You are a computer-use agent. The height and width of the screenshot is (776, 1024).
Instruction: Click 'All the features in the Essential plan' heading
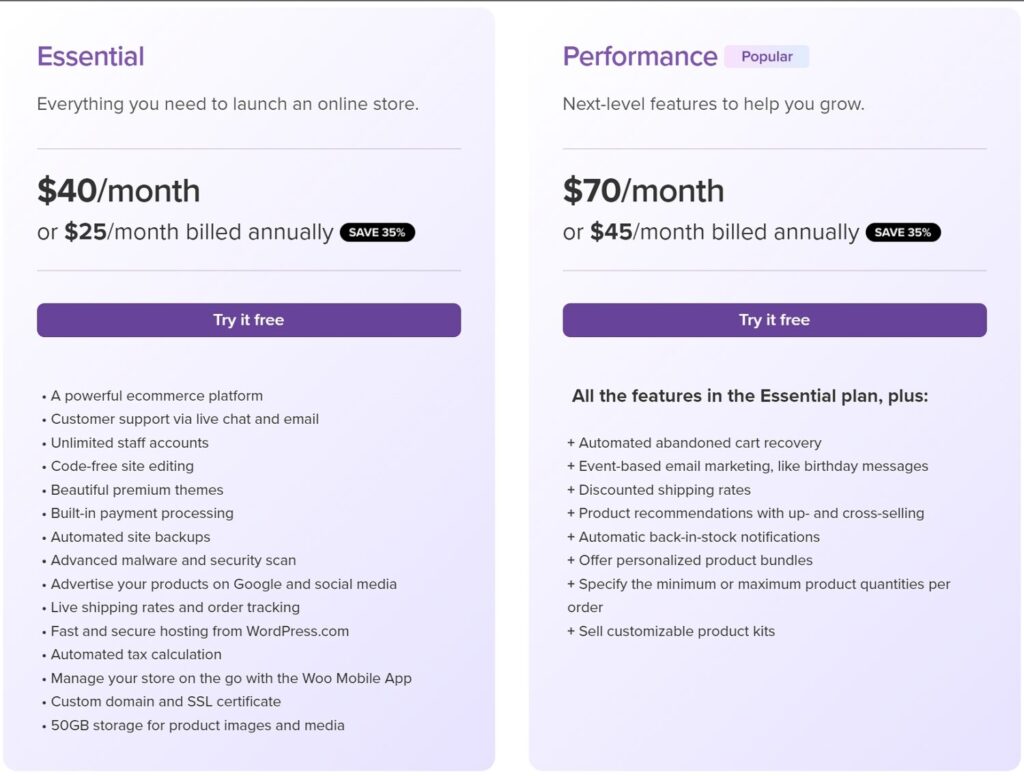[750, 396]
